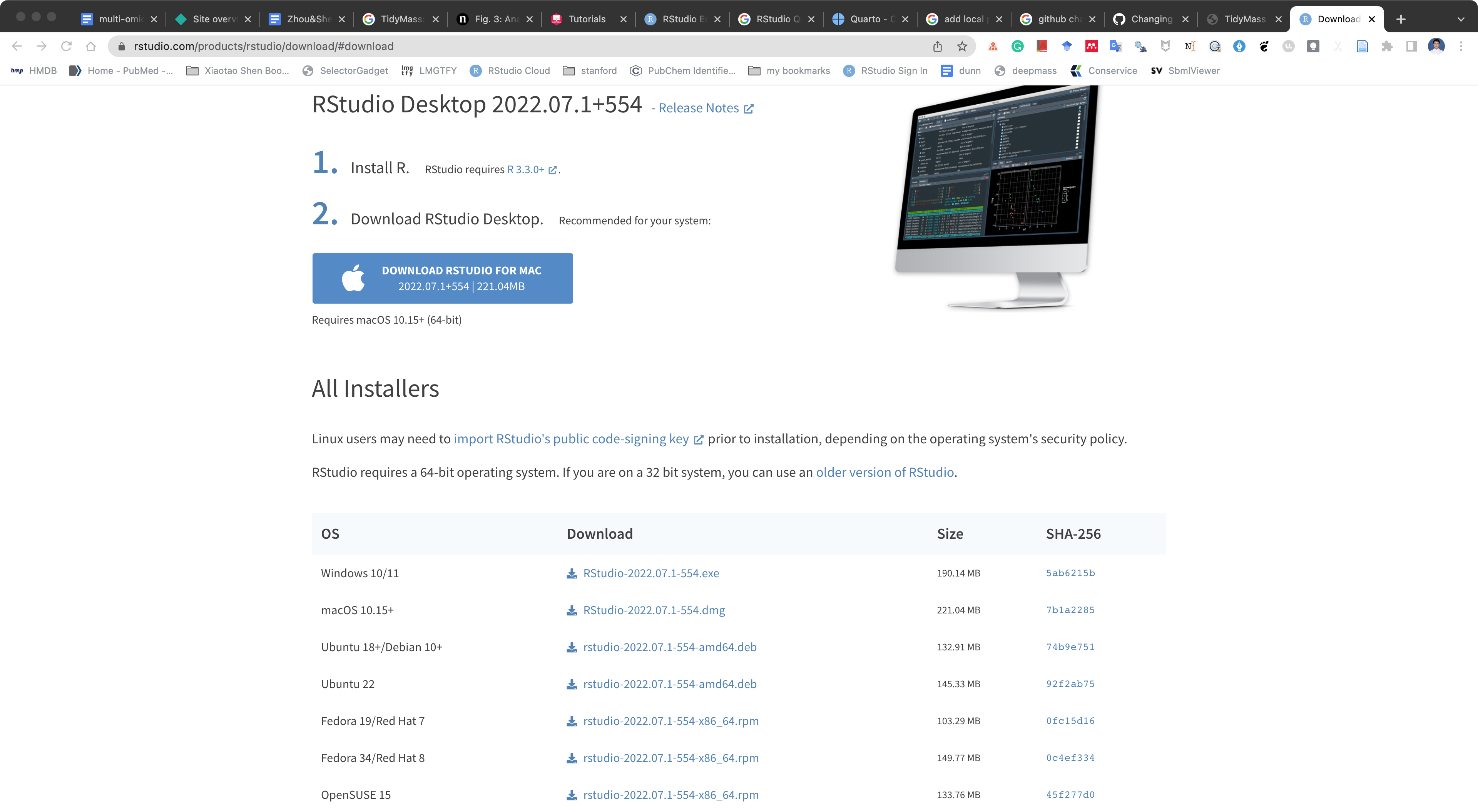The image size is (1478, 812).
Task: Click SHA-256 hash 45f277d0
Action: [1070, 795]
